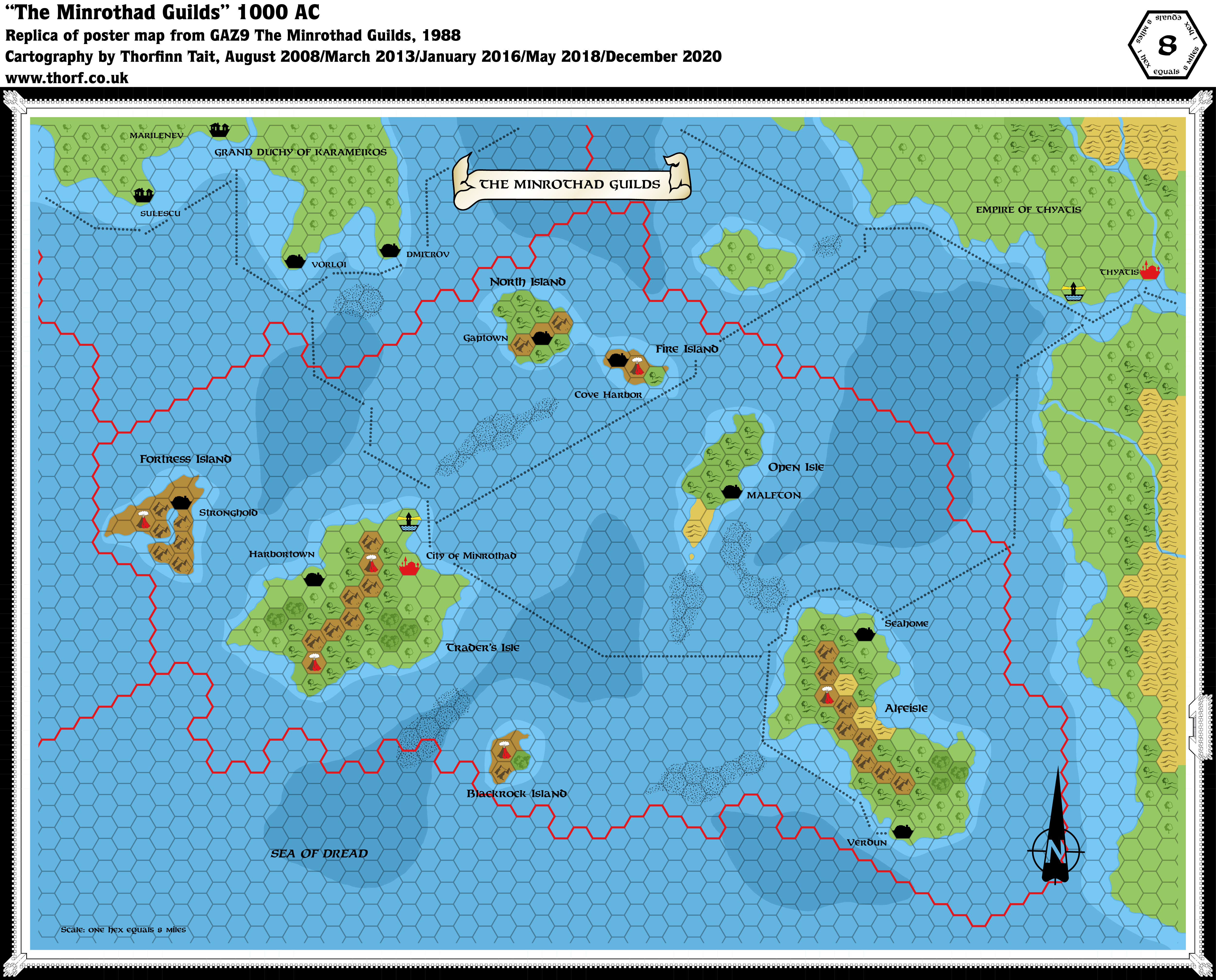
Task: Click the www.thorf.co.uk link text
Action: [67, 78]
